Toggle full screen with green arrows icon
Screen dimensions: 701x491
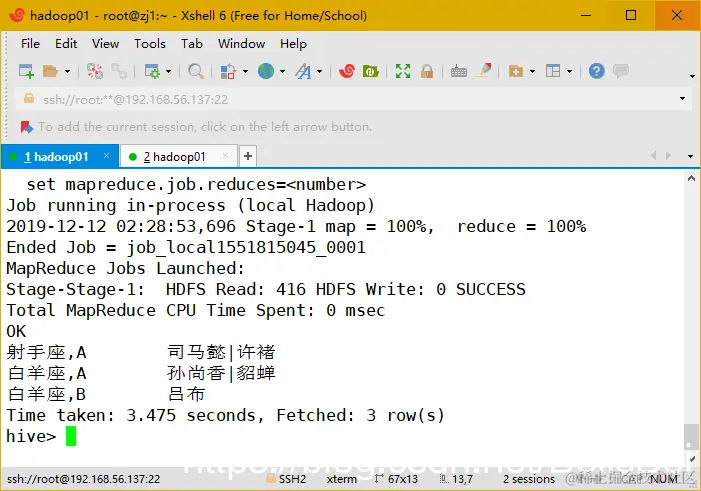(x=403, y=71)
